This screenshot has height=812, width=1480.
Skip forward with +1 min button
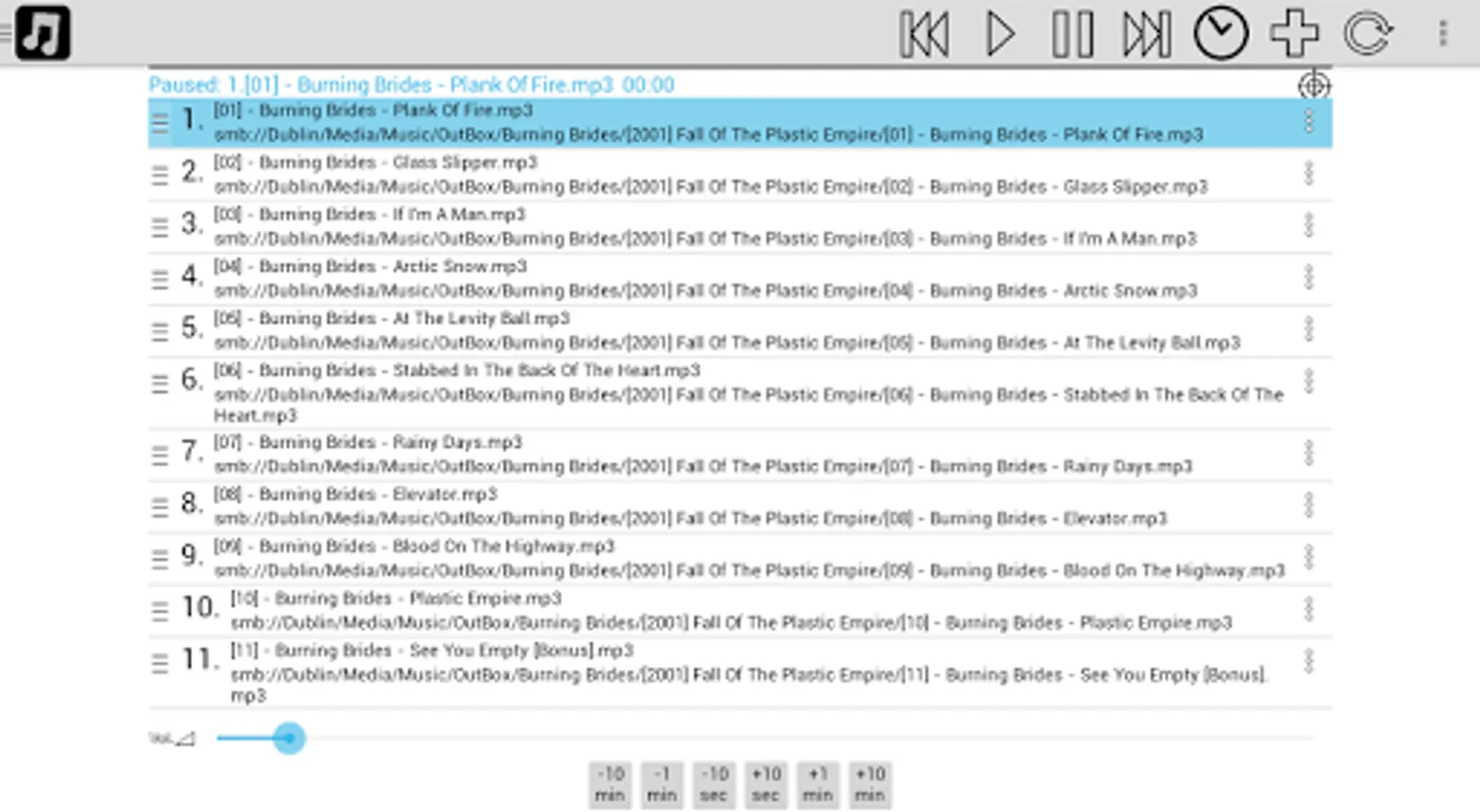pos(818,785)
